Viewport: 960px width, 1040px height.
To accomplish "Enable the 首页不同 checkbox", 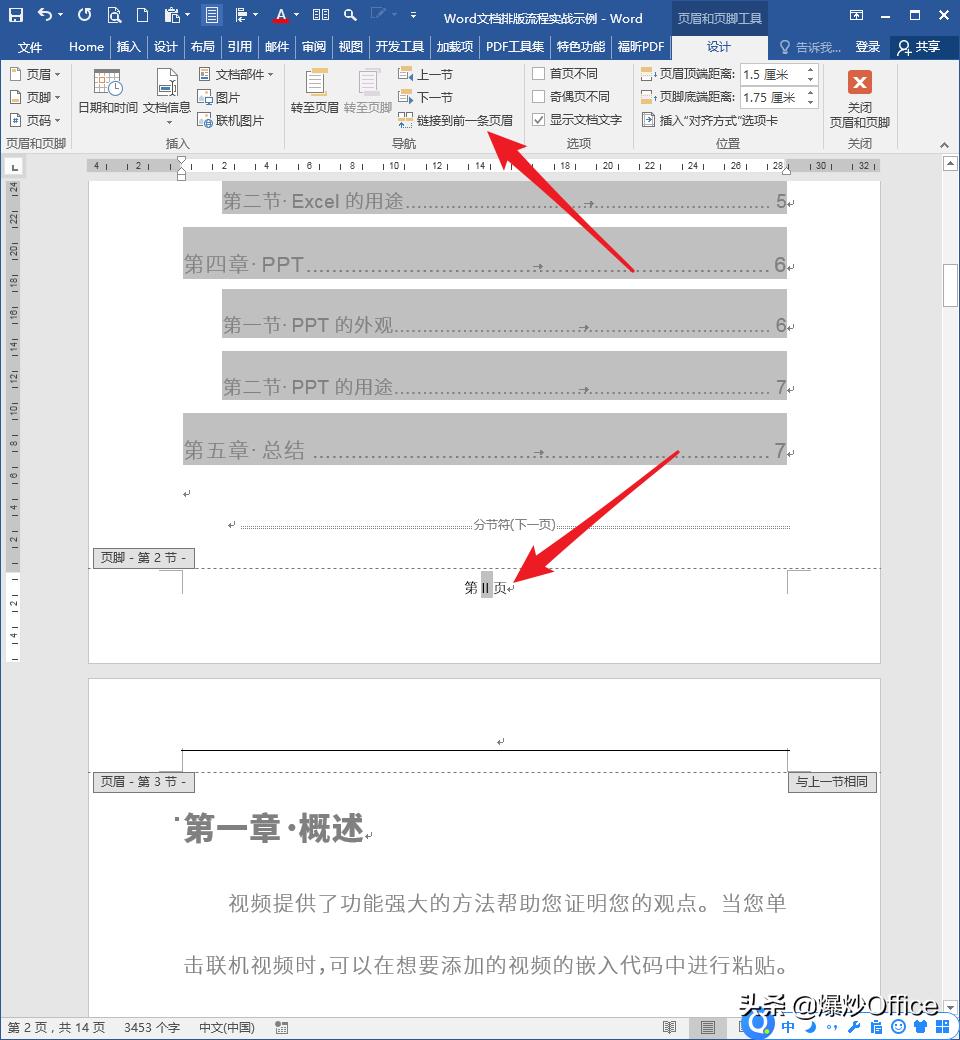I will [x=539, y=73].
